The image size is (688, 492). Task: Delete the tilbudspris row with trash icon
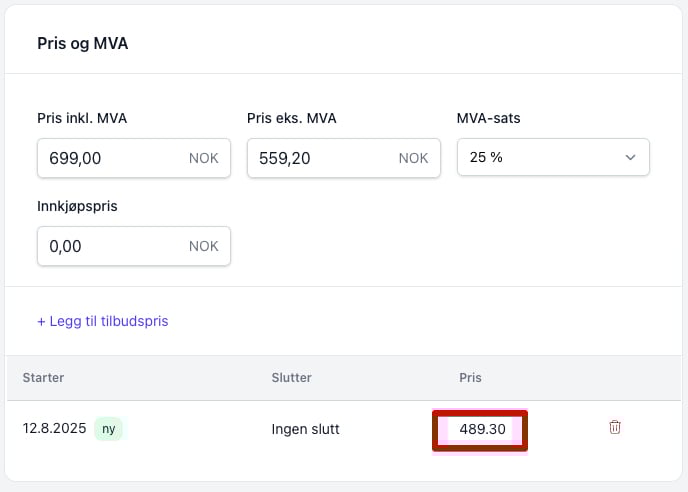615,427
